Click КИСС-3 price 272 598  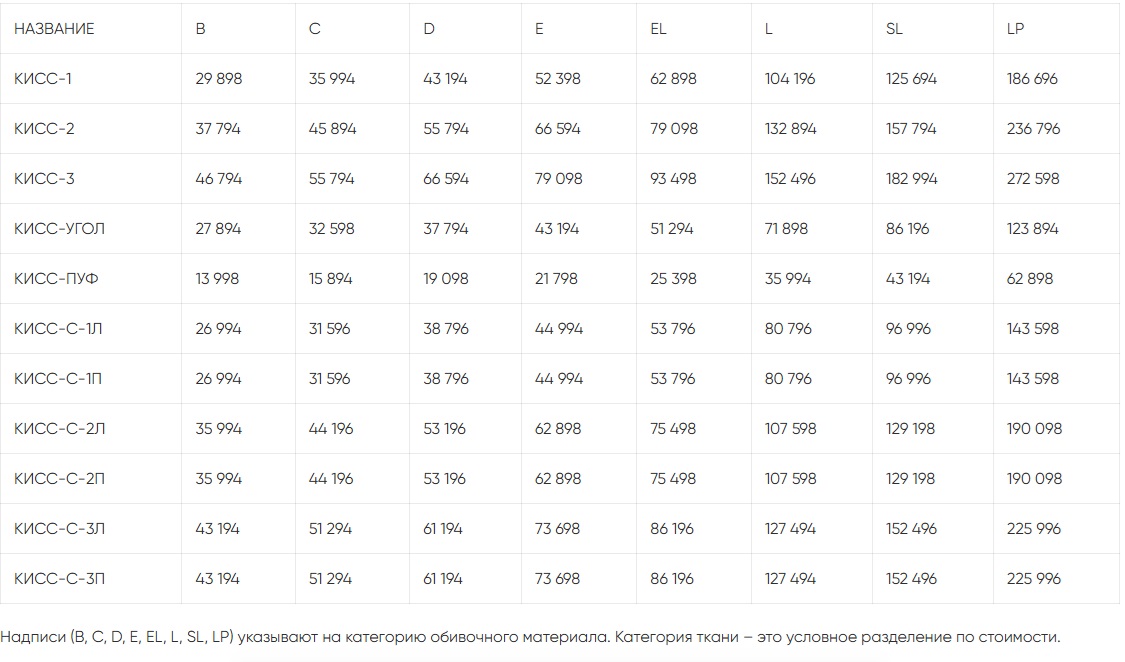click(x=1033, y=179)
